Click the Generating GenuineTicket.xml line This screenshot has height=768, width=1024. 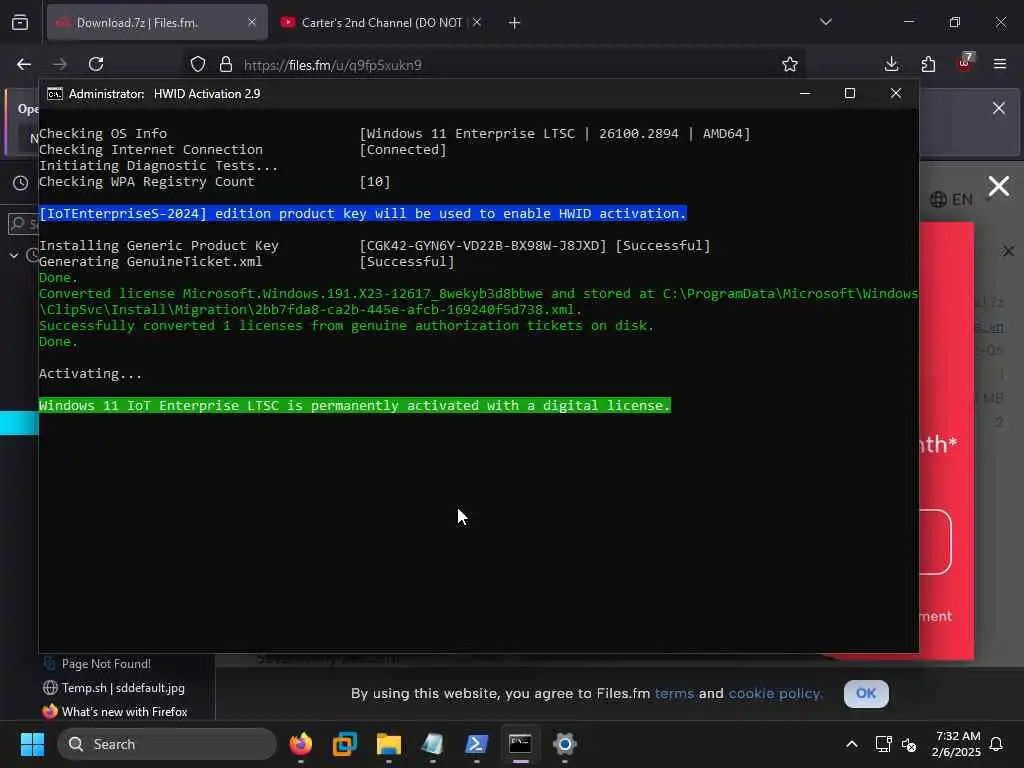[151, 262]
